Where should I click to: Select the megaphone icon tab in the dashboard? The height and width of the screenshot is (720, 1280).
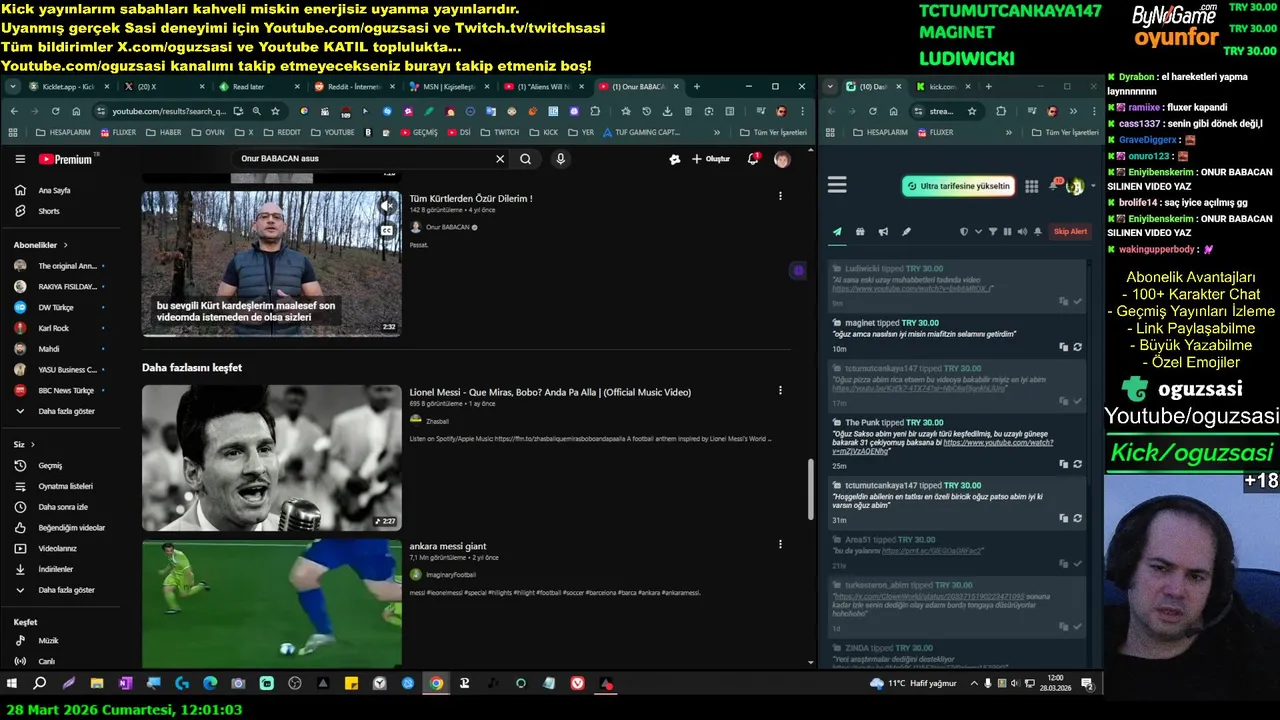coord(883,232)
